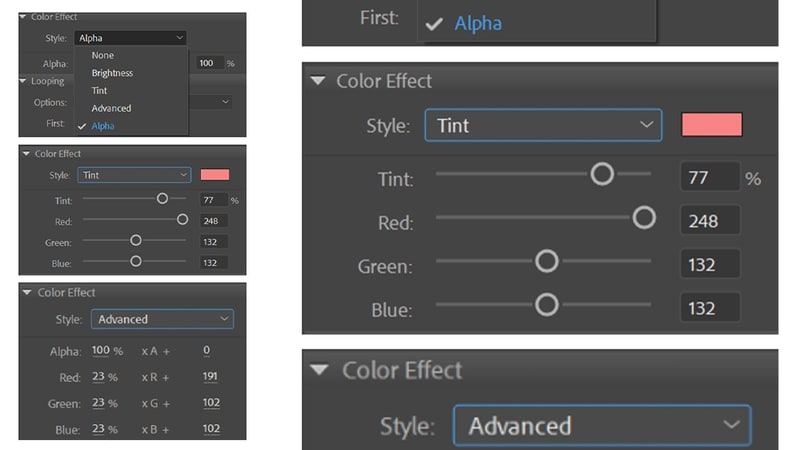This screenshot has width=800, height=450.
Task: Click the large pink tint color swatch
Action: (x=712, y=125)
